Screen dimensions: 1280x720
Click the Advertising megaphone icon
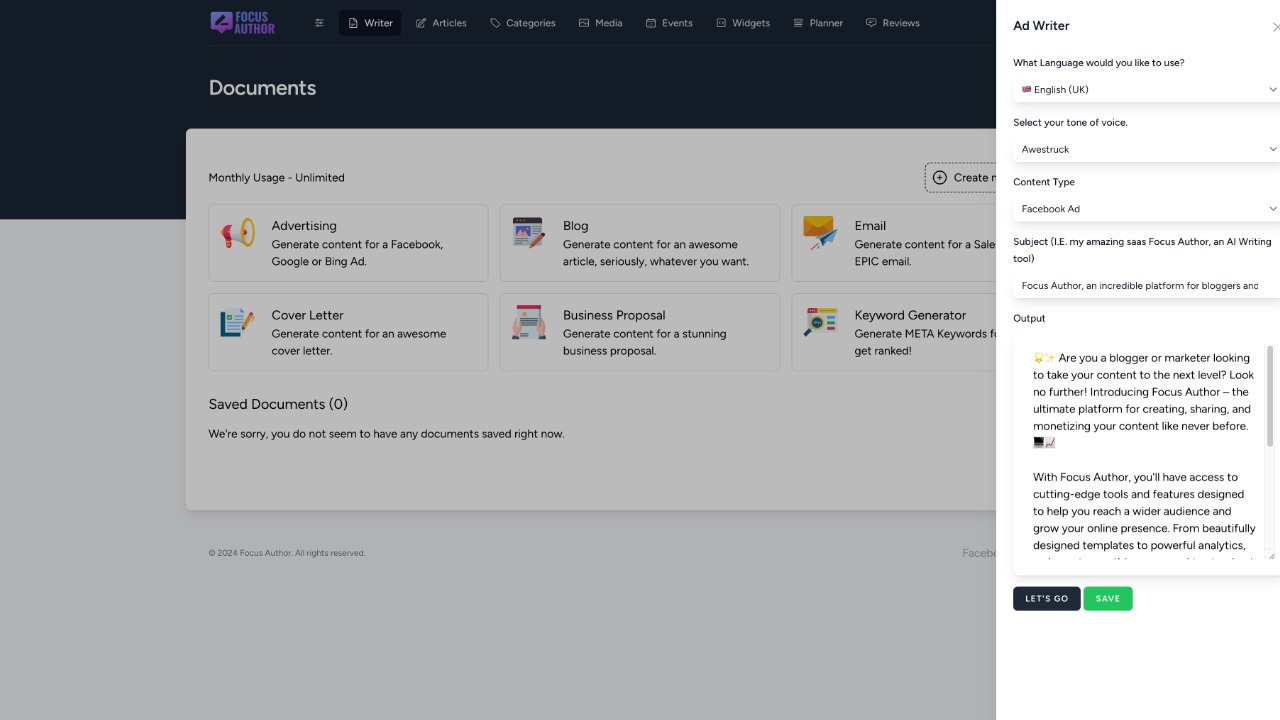click(238, 233)
